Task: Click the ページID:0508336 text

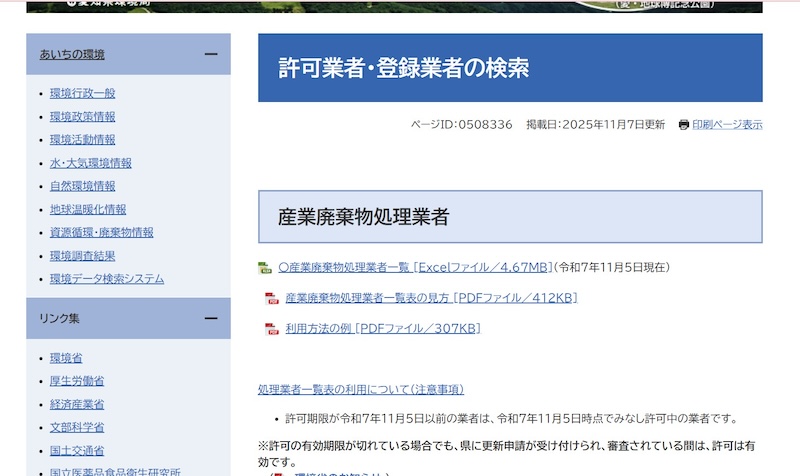Action: (x=461, y=124)
